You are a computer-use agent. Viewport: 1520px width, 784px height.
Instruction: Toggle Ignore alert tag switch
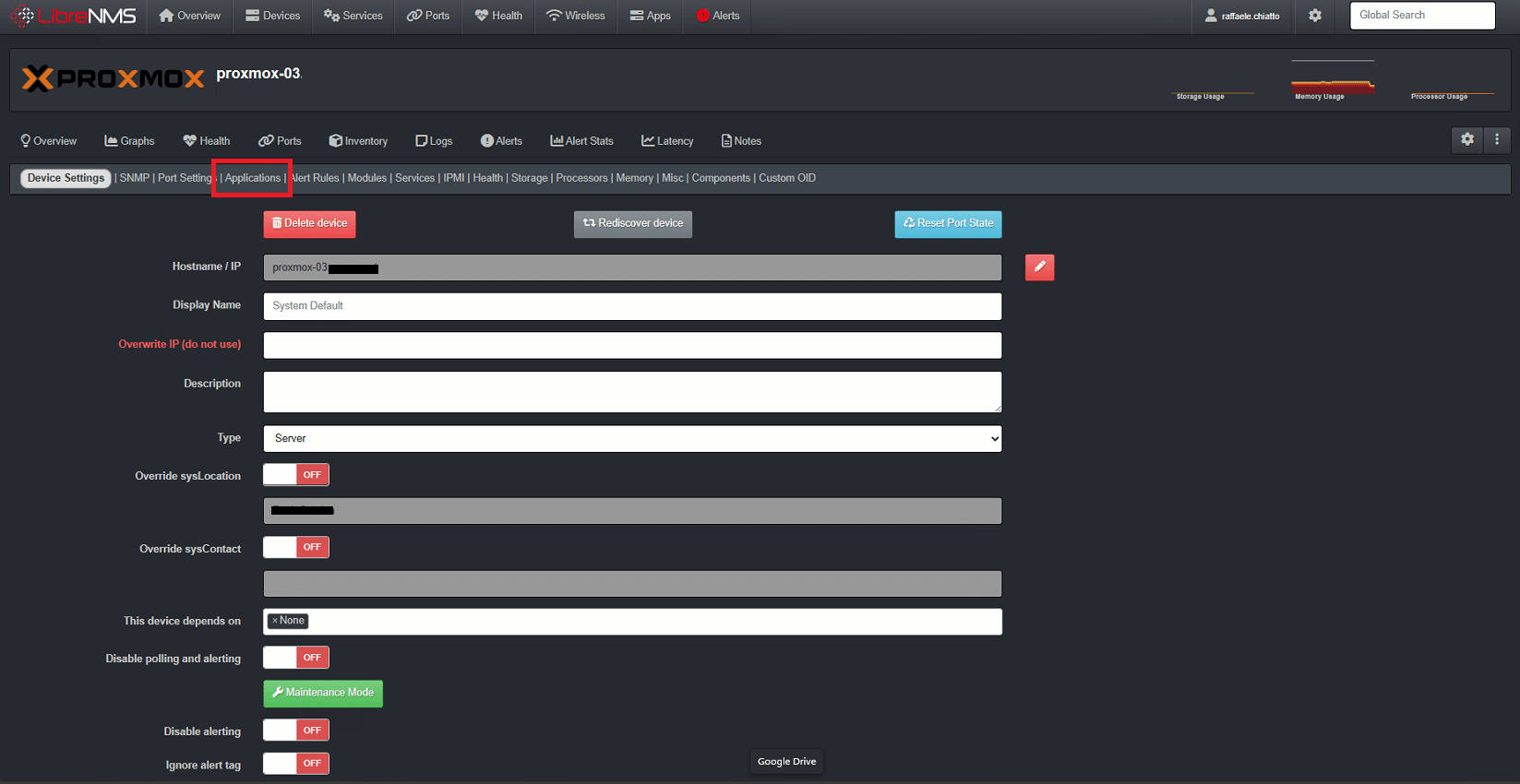pyautogui.click(x=296, y=764)
